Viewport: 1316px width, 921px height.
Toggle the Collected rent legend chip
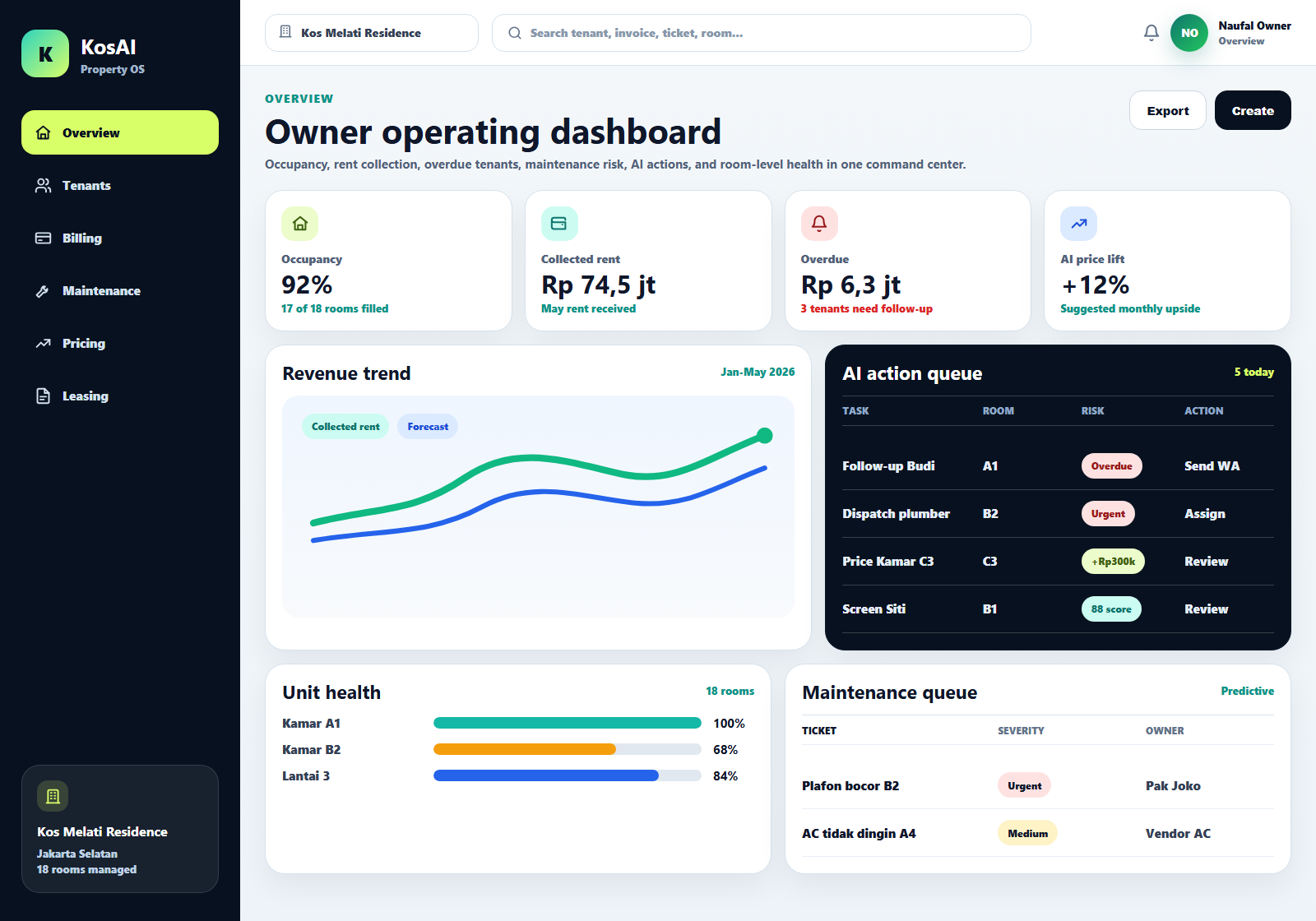(345, 426)
